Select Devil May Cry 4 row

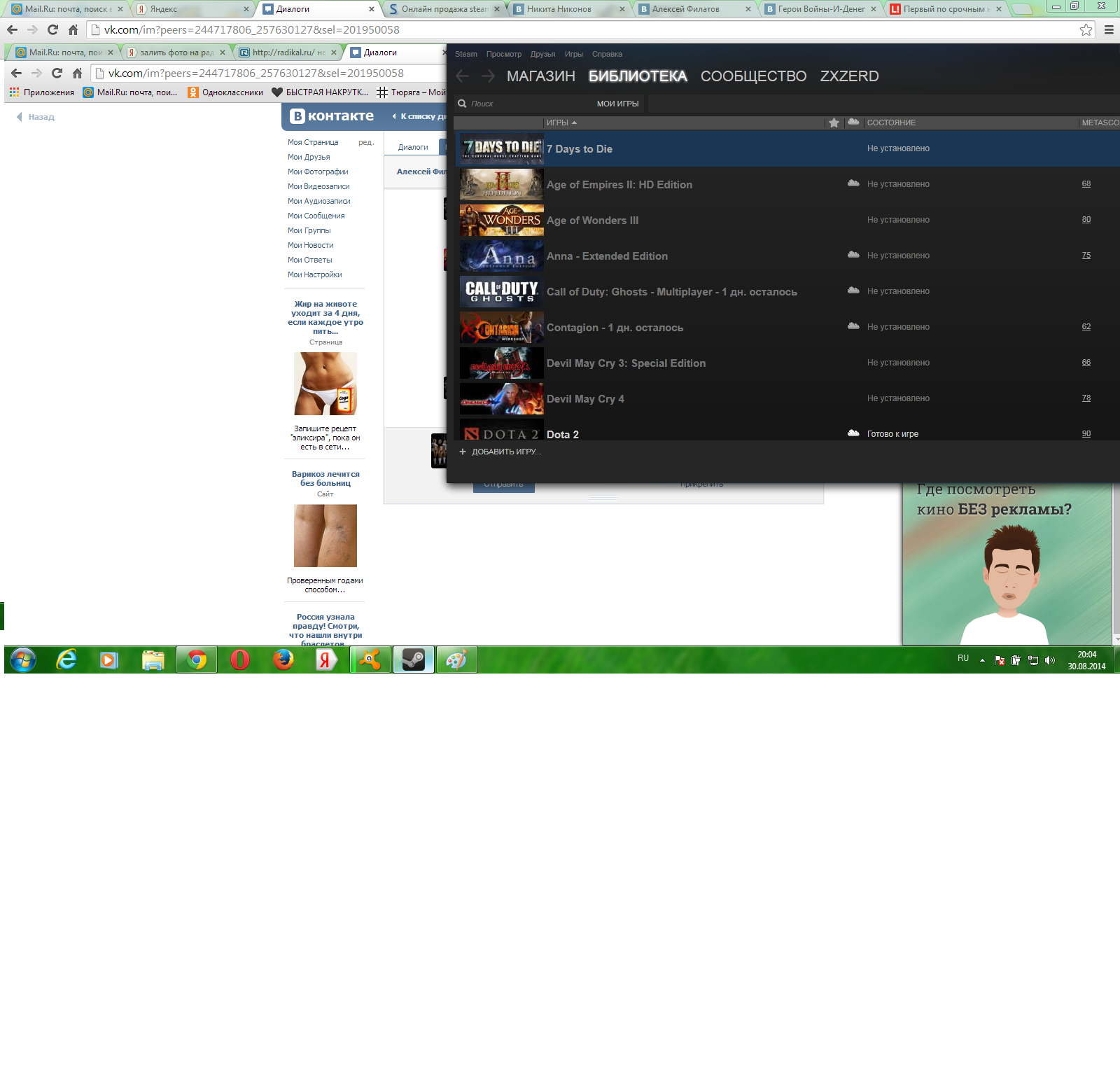[x=787, y=398]
